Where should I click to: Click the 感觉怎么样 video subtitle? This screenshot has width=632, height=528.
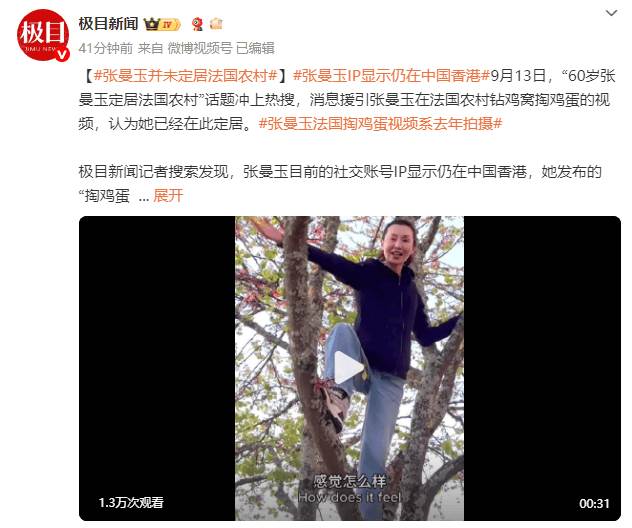[x=349, y=481]
